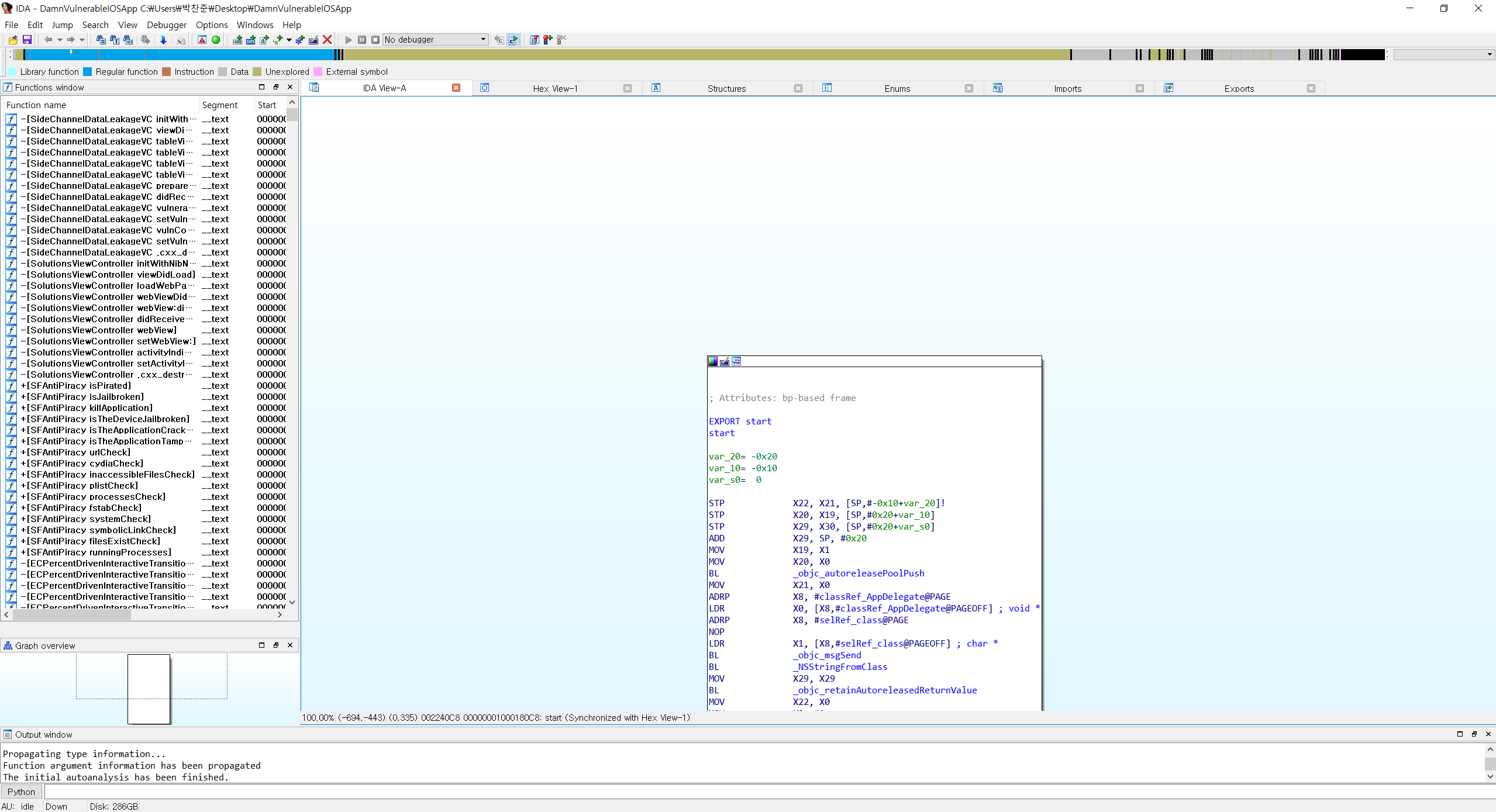Switch to the Imports tab
Screen dimensions: 1496x812
click(1067, 88)
